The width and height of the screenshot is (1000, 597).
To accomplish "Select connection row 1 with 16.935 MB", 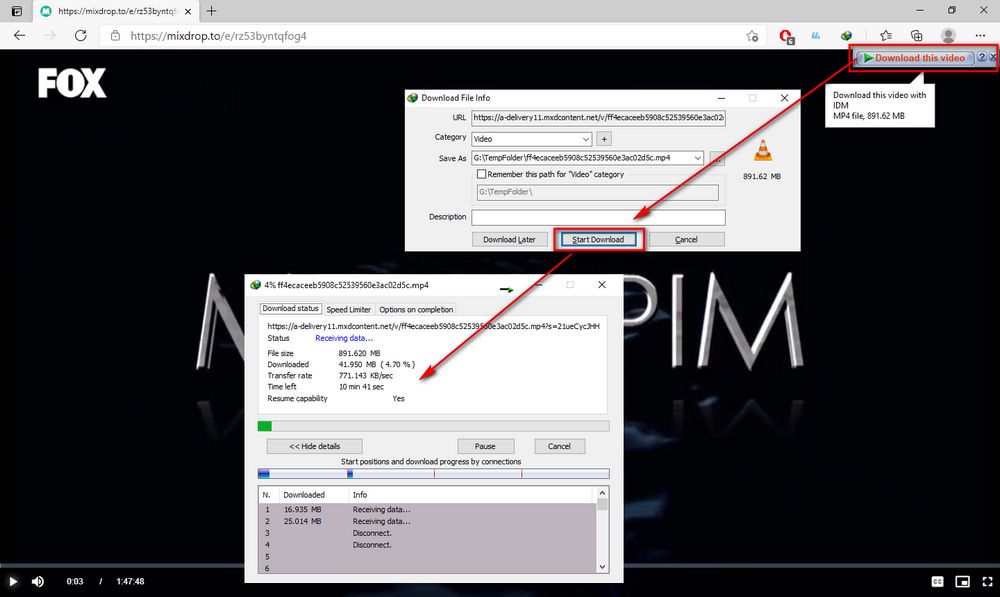I will point(427,510).
